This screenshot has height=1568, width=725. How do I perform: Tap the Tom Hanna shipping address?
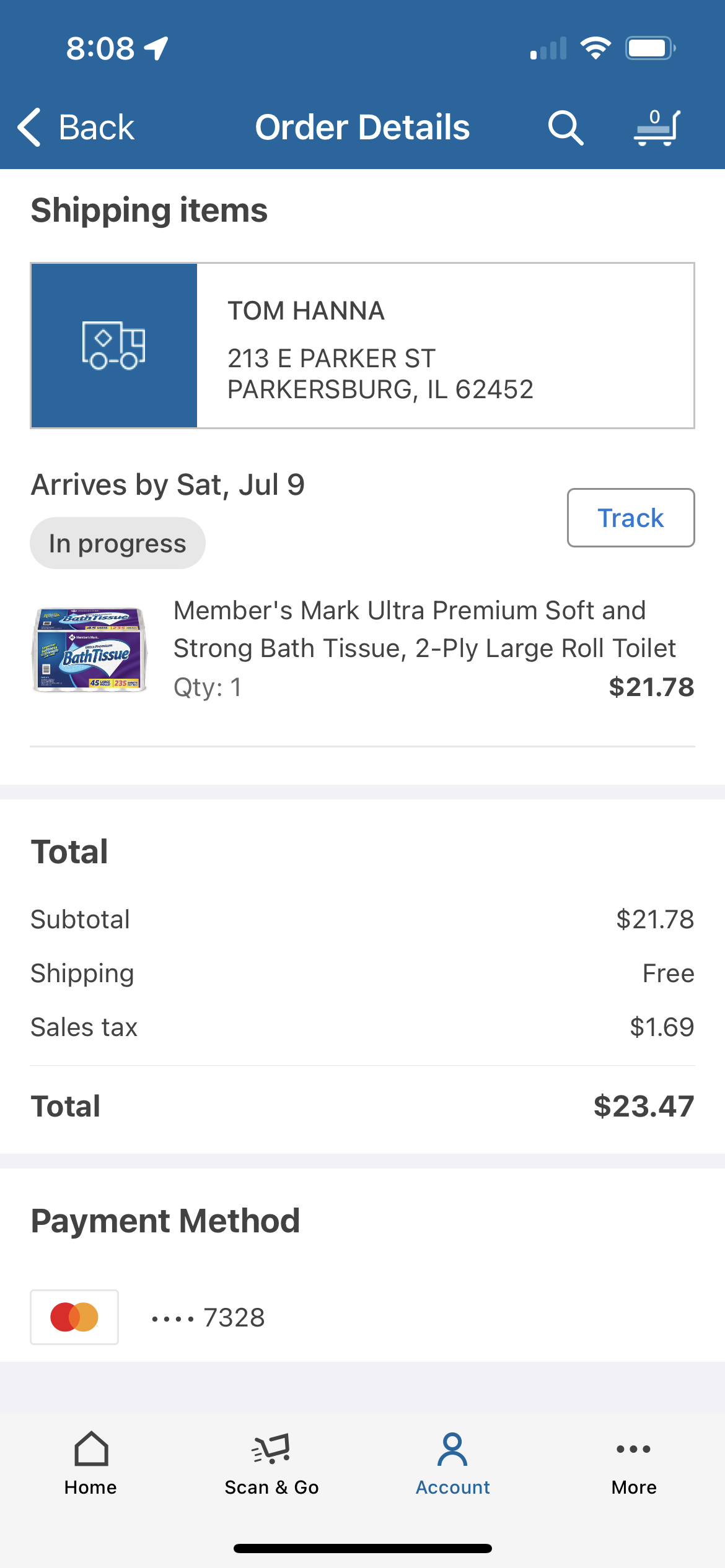coord(380,351)
